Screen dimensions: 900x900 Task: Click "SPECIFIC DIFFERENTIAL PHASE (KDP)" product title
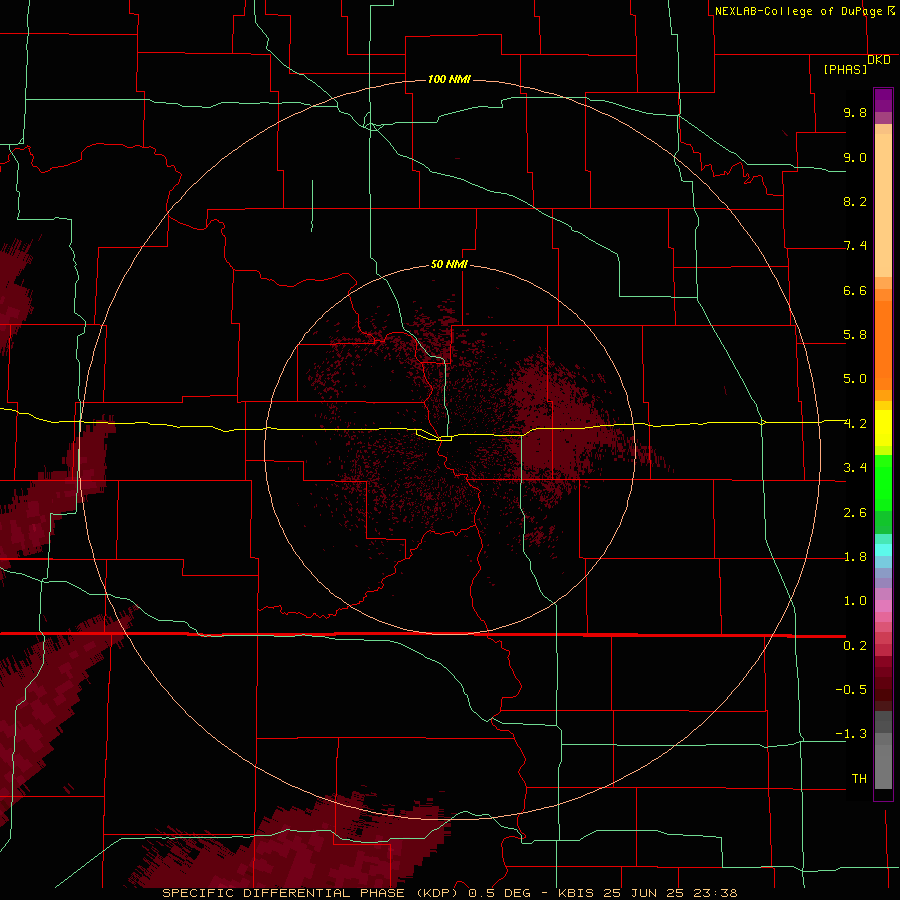pyautogui.click(x=311, y=893)
